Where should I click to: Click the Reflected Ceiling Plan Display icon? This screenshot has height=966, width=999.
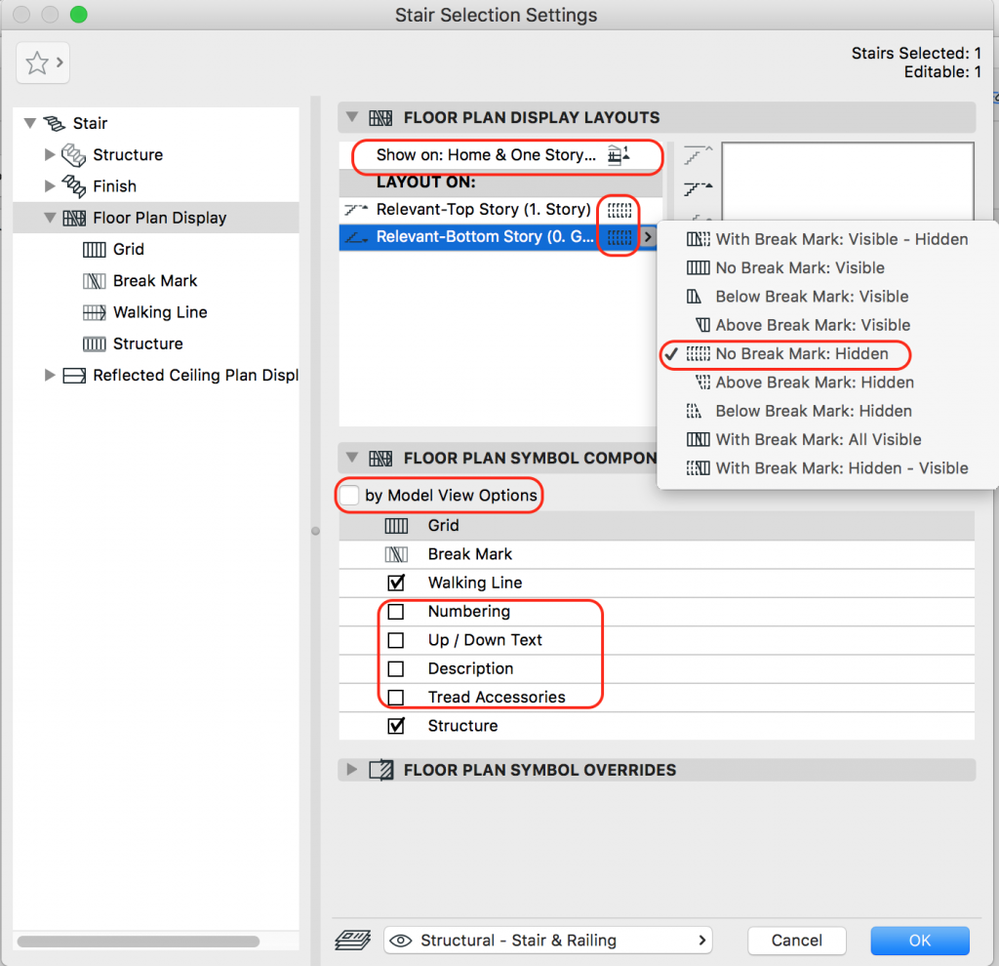(x=74, y=375)
